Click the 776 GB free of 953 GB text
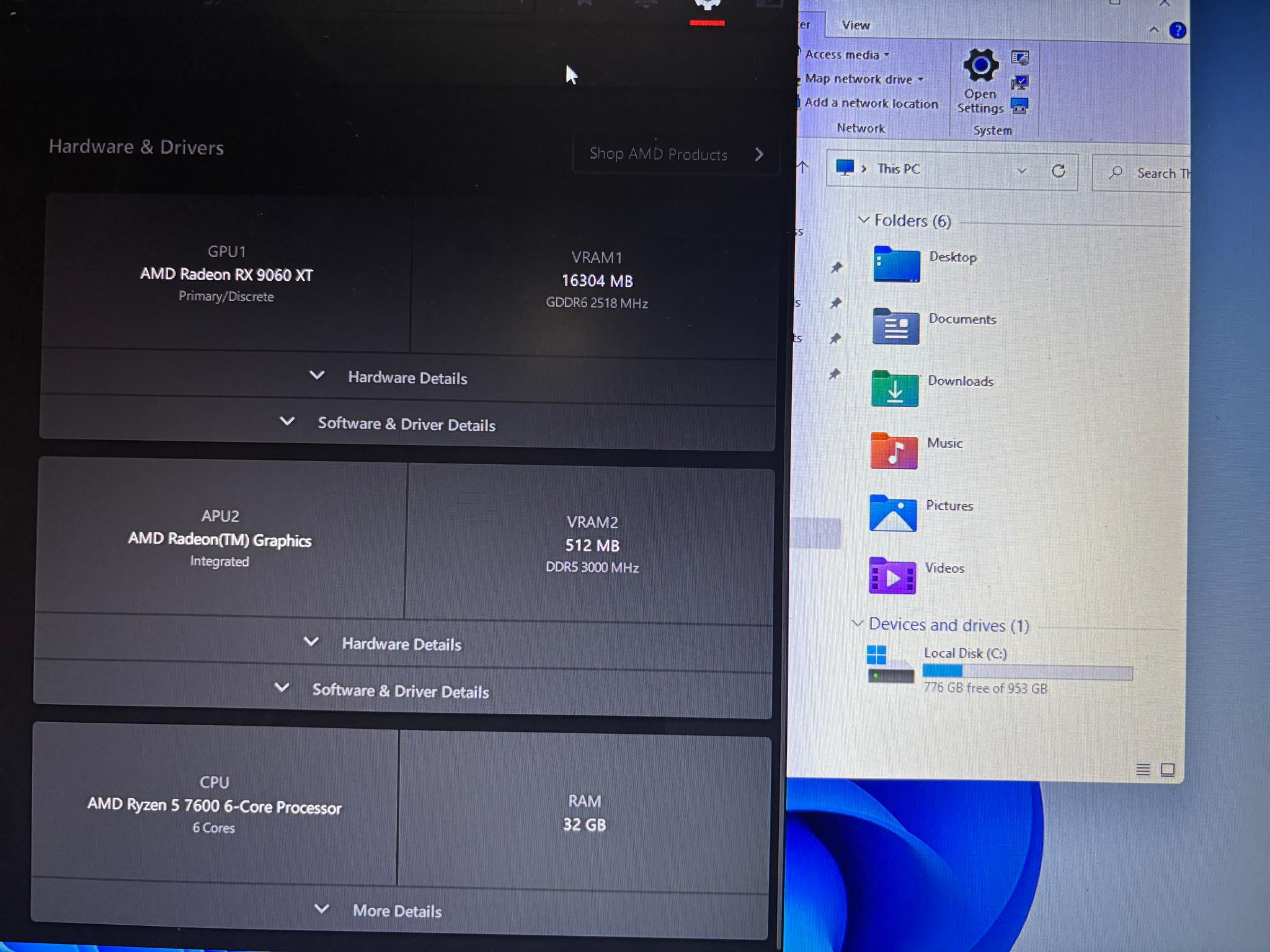The height and width of the screenshot is (952, 1270). point(985,688)
